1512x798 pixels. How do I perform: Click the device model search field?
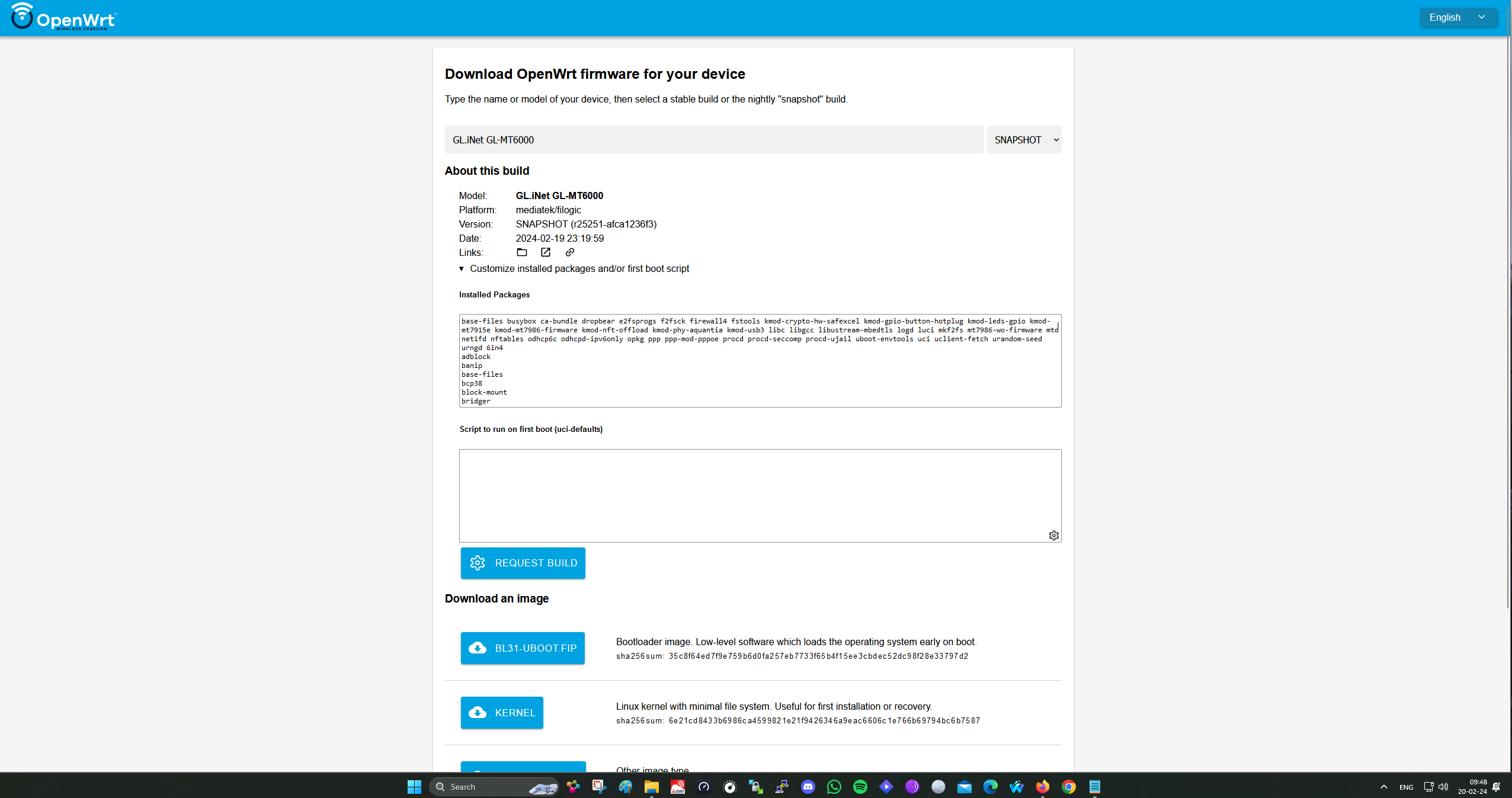714,140
